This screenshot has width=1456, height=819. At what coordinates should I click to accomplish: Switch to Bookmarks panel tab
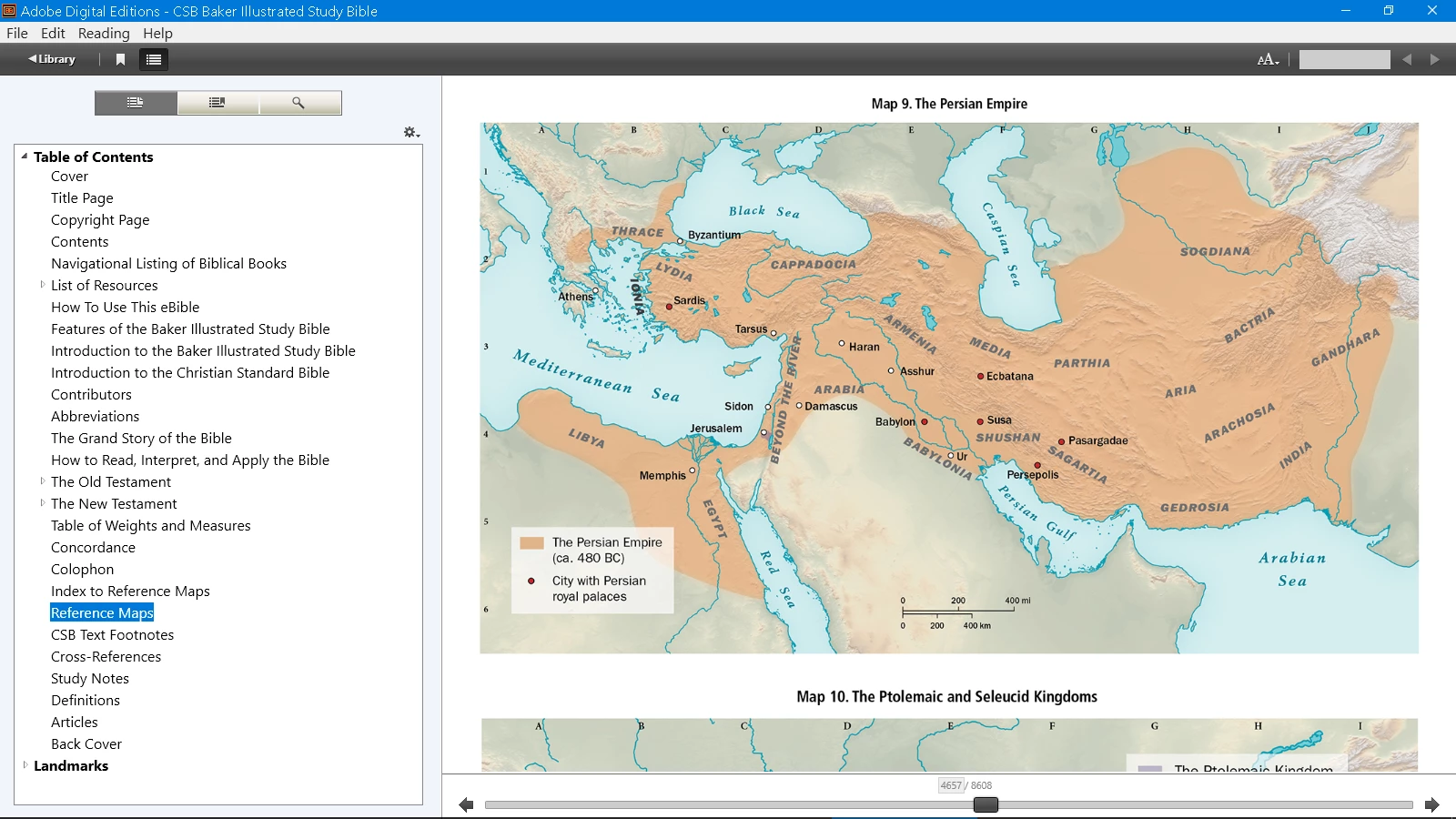point(217,103)
